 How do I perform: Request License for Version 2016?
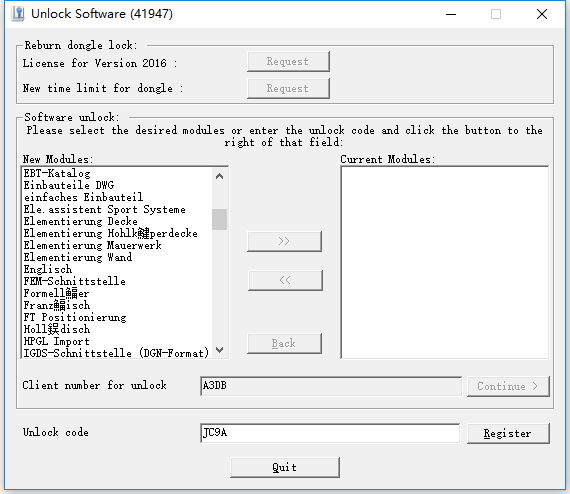288,61
